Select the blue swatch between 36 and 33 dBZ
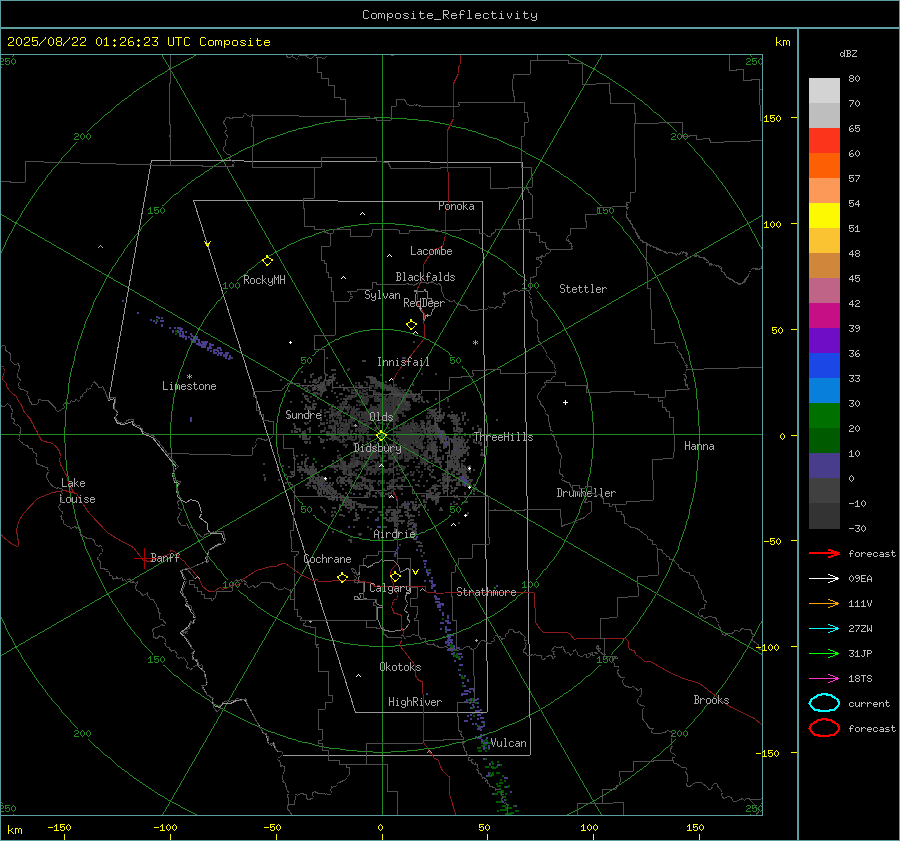The image size is (900, 841). point(824,366)
